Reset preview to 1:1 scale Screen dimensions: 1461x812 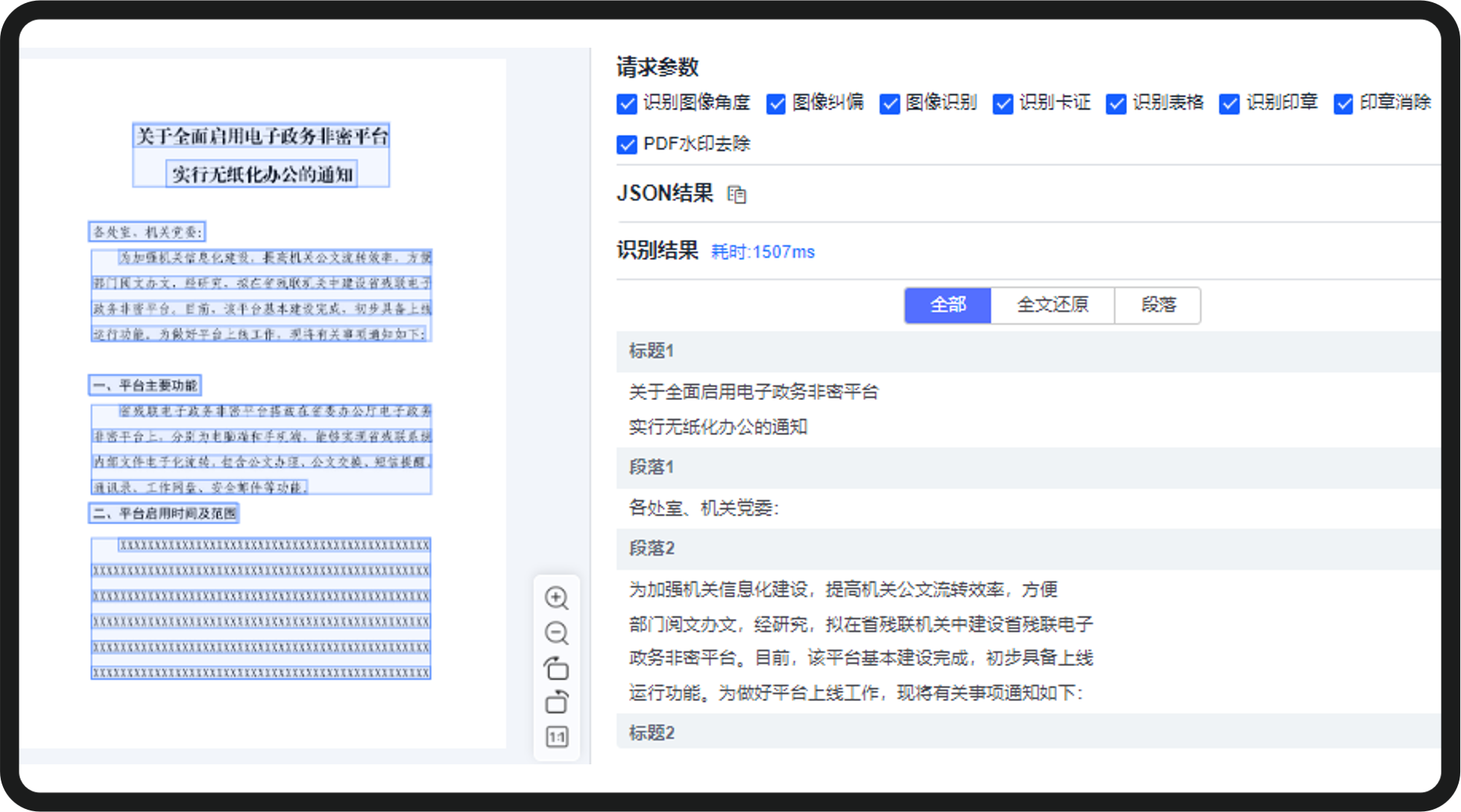[x=557, y=737]
